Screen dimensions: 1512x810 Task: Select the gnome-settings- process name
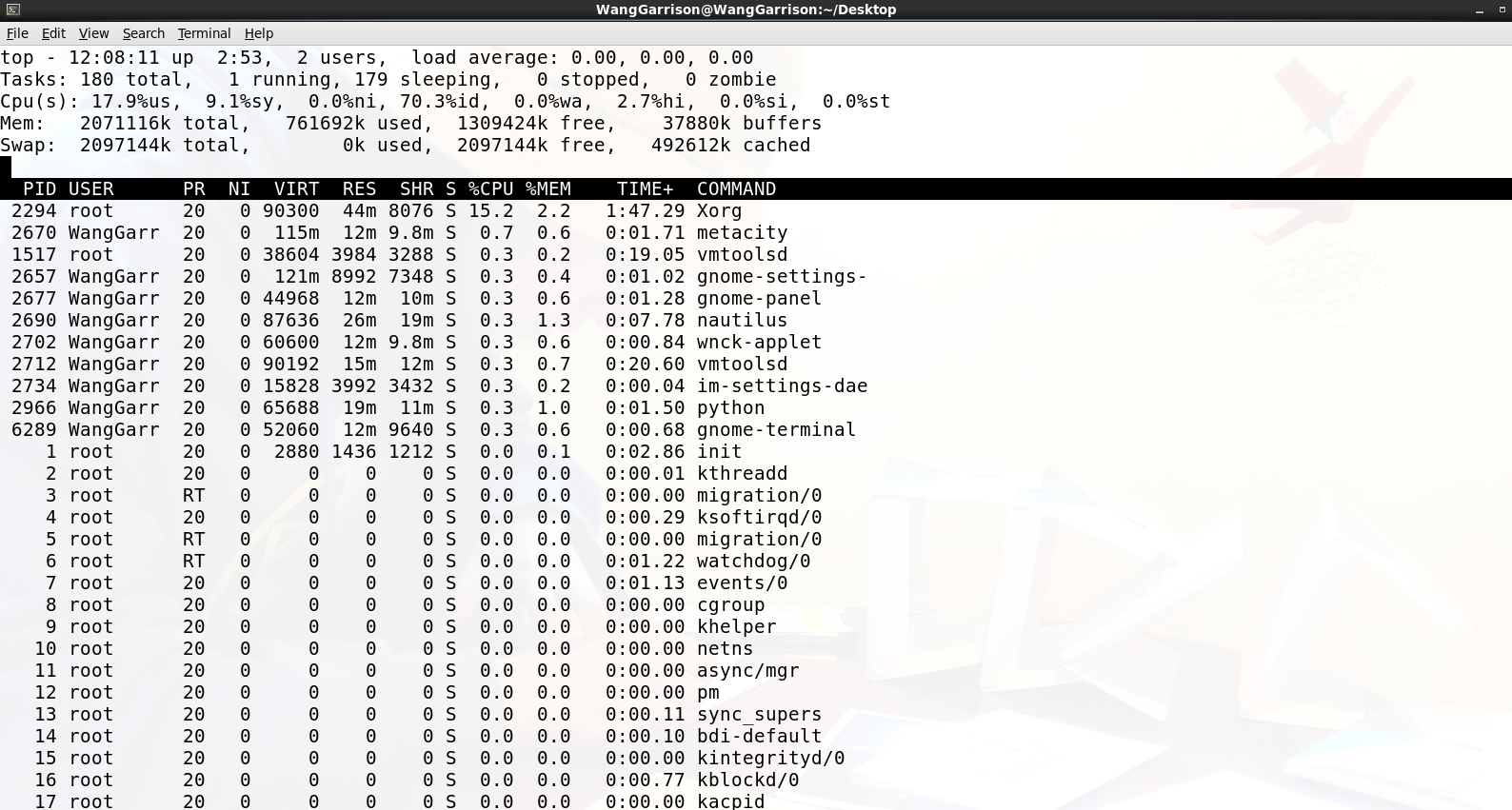click(x=783, y=277)
